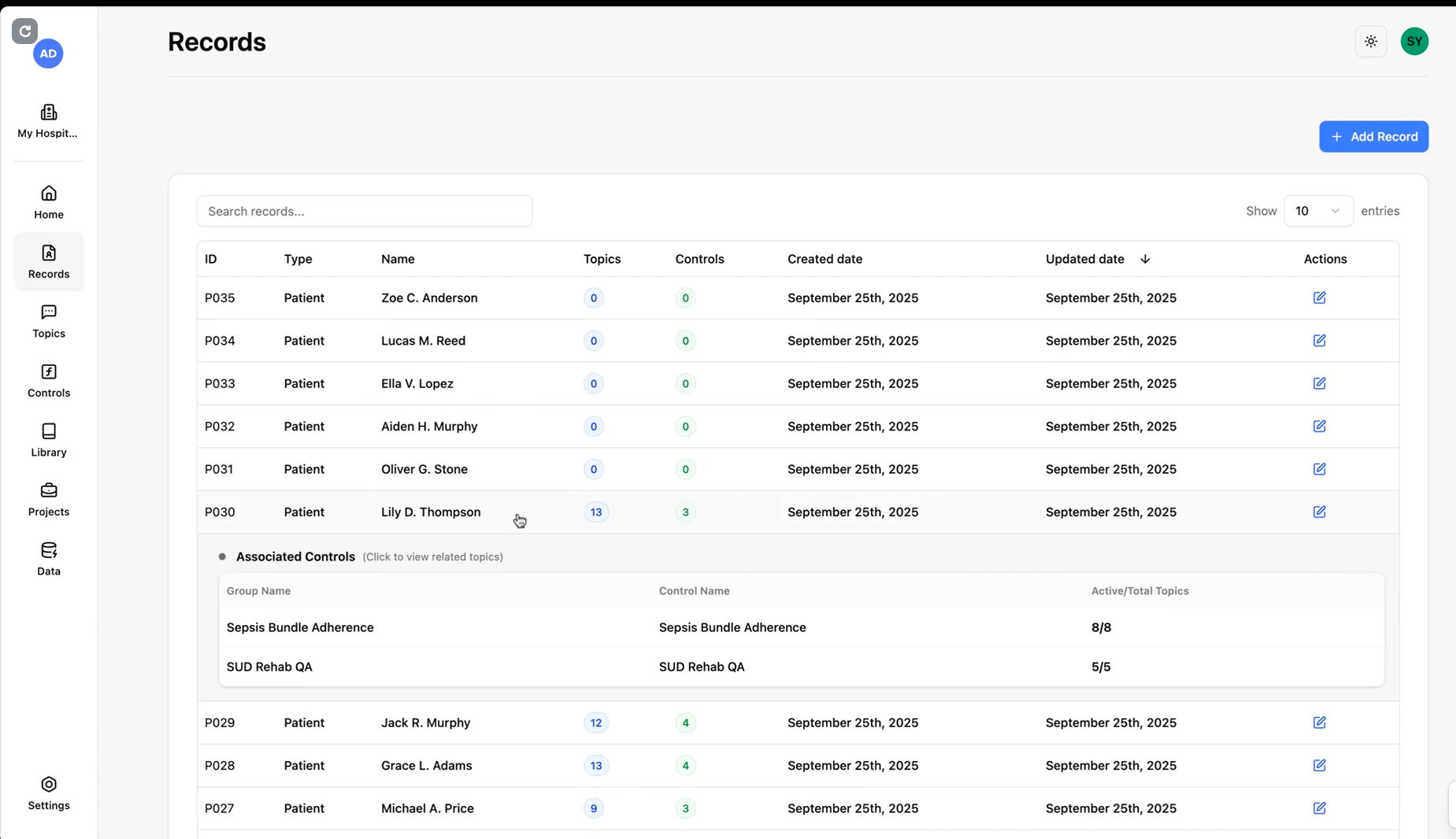Select My Hospital workspace in sidebar
Viewport: 1456px width, 839px height.
point(49,121)
